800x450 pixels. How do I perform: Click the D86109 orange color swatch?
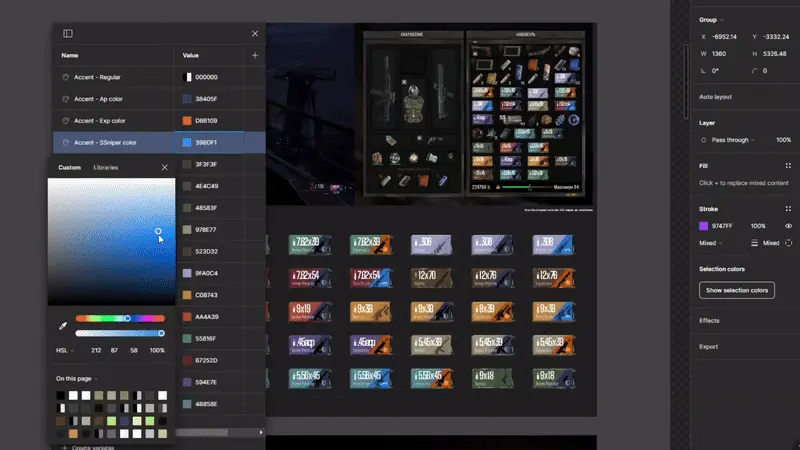tap(188, 121)
